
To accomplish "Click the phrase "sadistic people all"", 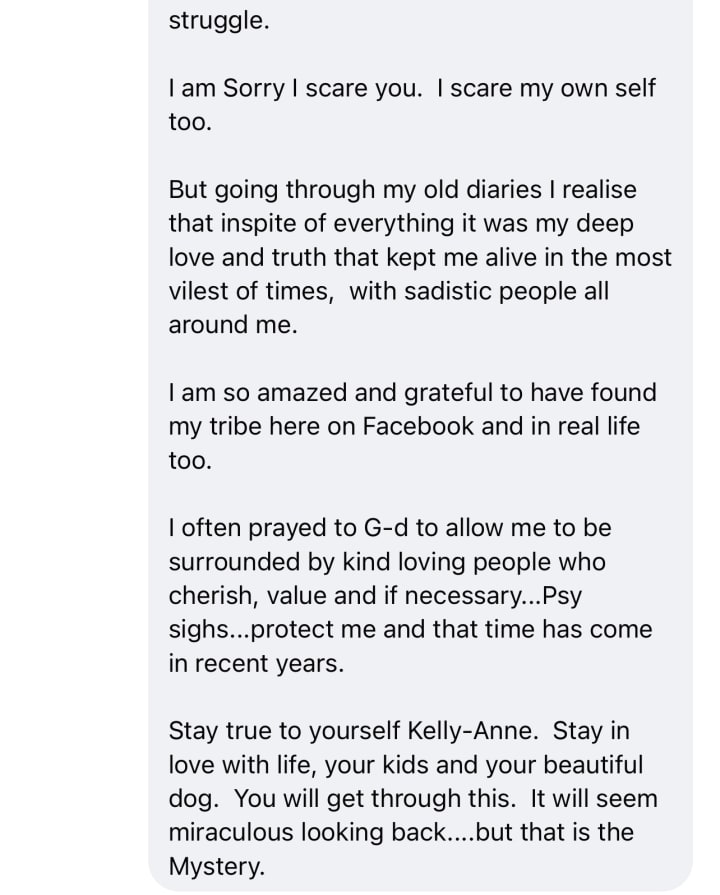I will (506, 291).
